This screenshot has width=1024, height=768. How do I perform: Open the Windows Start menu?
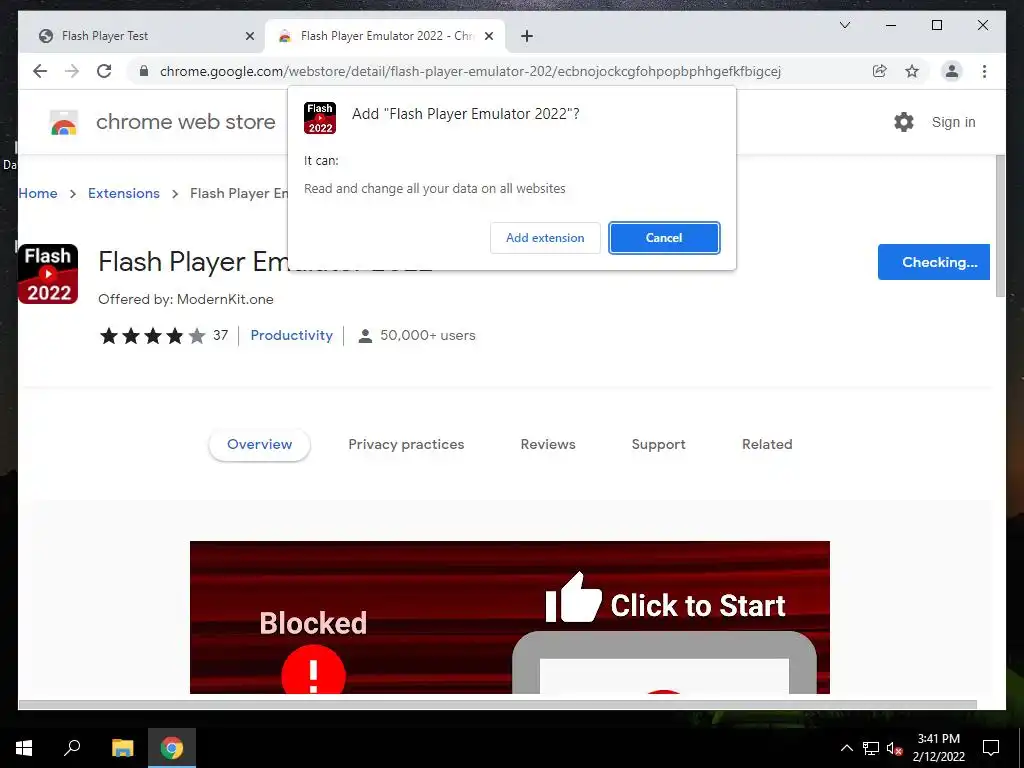point(24,748)
